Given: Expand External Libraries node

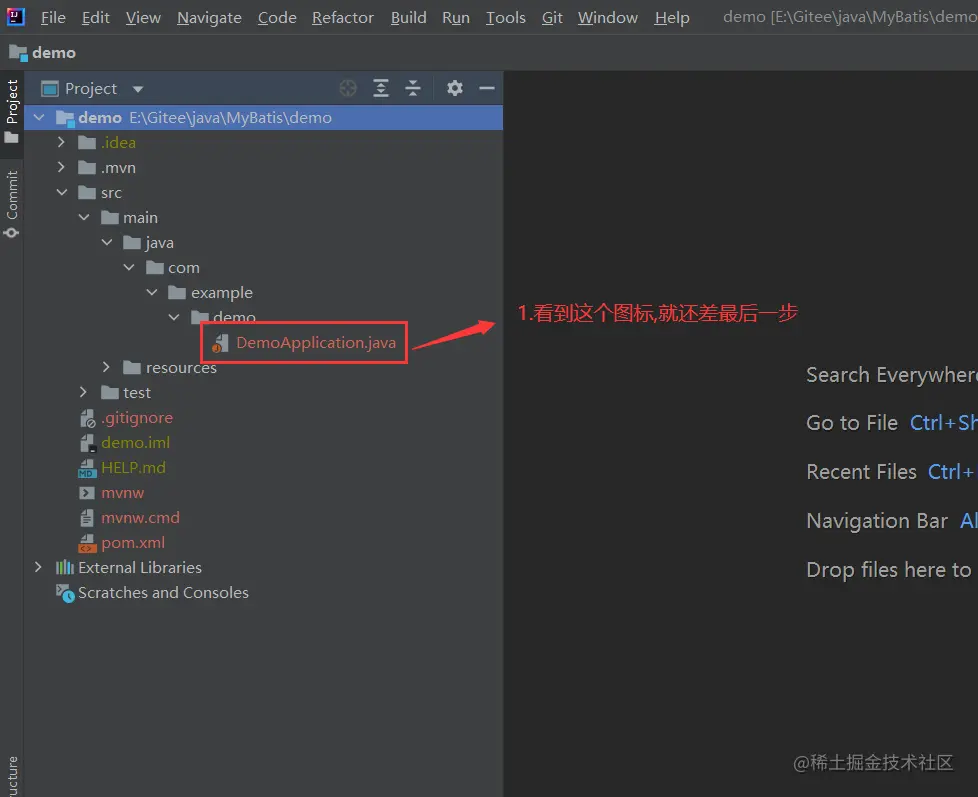Looking at the screenshot, I should pos(39,567).
